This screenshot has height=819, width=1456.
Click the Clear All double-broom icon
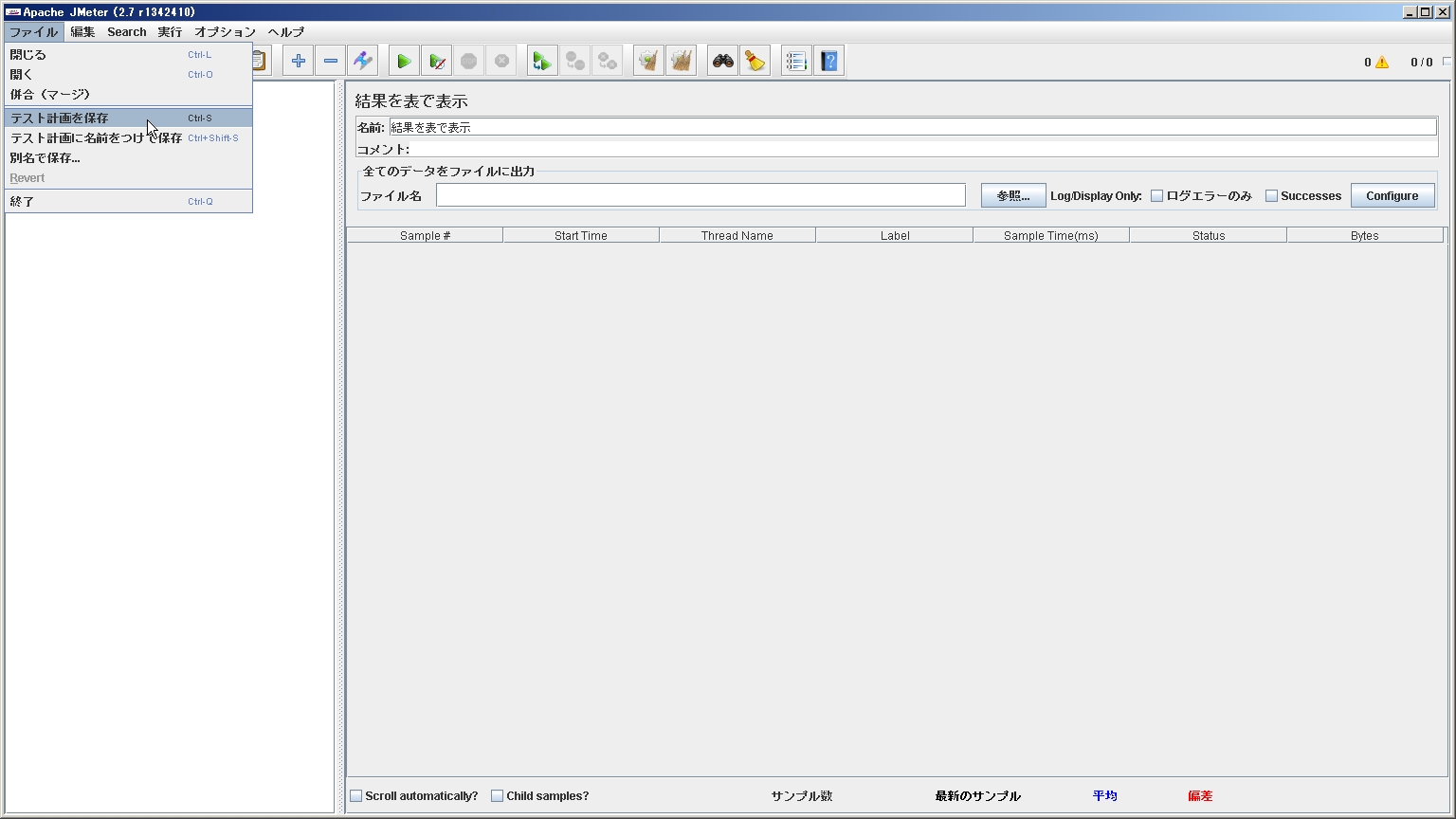[x=681, y=62]
